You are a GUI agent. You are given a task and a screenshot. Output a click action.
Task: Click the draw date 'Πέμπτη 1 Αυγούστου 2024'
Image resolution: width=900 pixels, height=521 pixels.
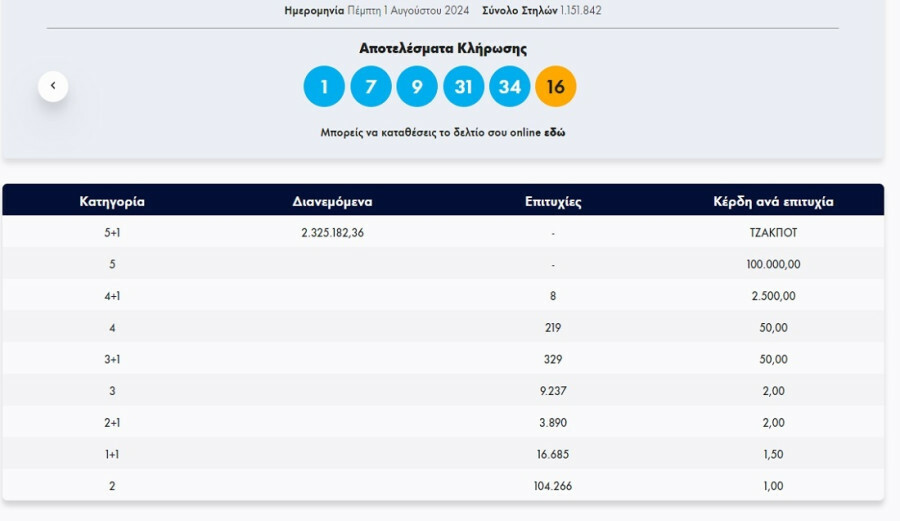tap(408, 11)
